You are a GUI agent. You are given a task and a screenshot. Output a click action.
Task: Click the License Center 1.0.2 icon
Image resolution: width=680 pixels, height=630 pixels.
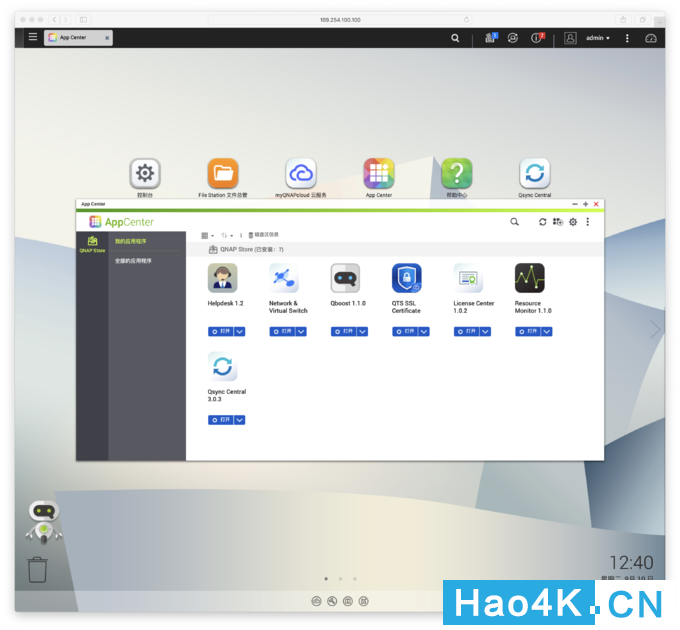coord(468,278)
